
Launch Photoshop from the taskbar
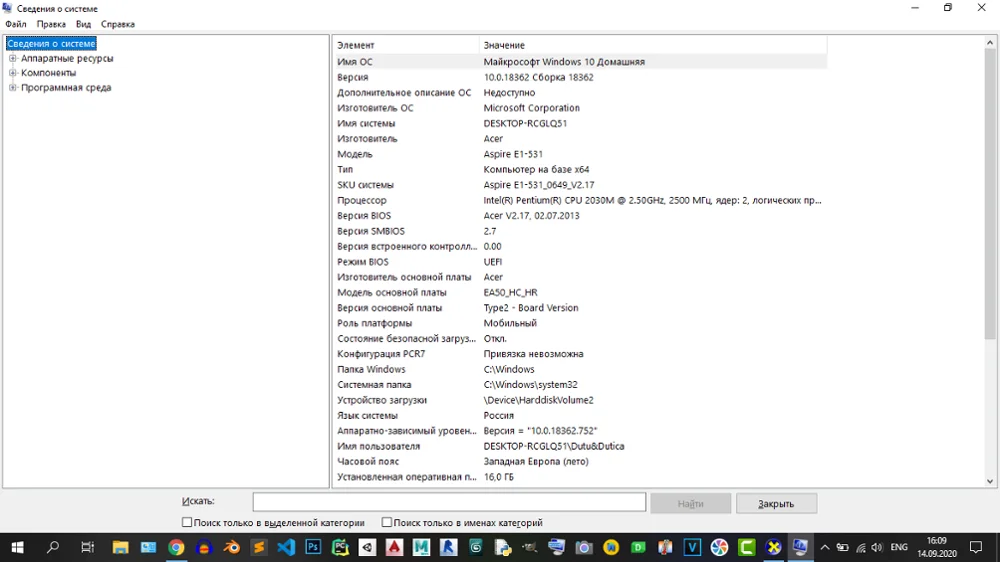(313, 547)
